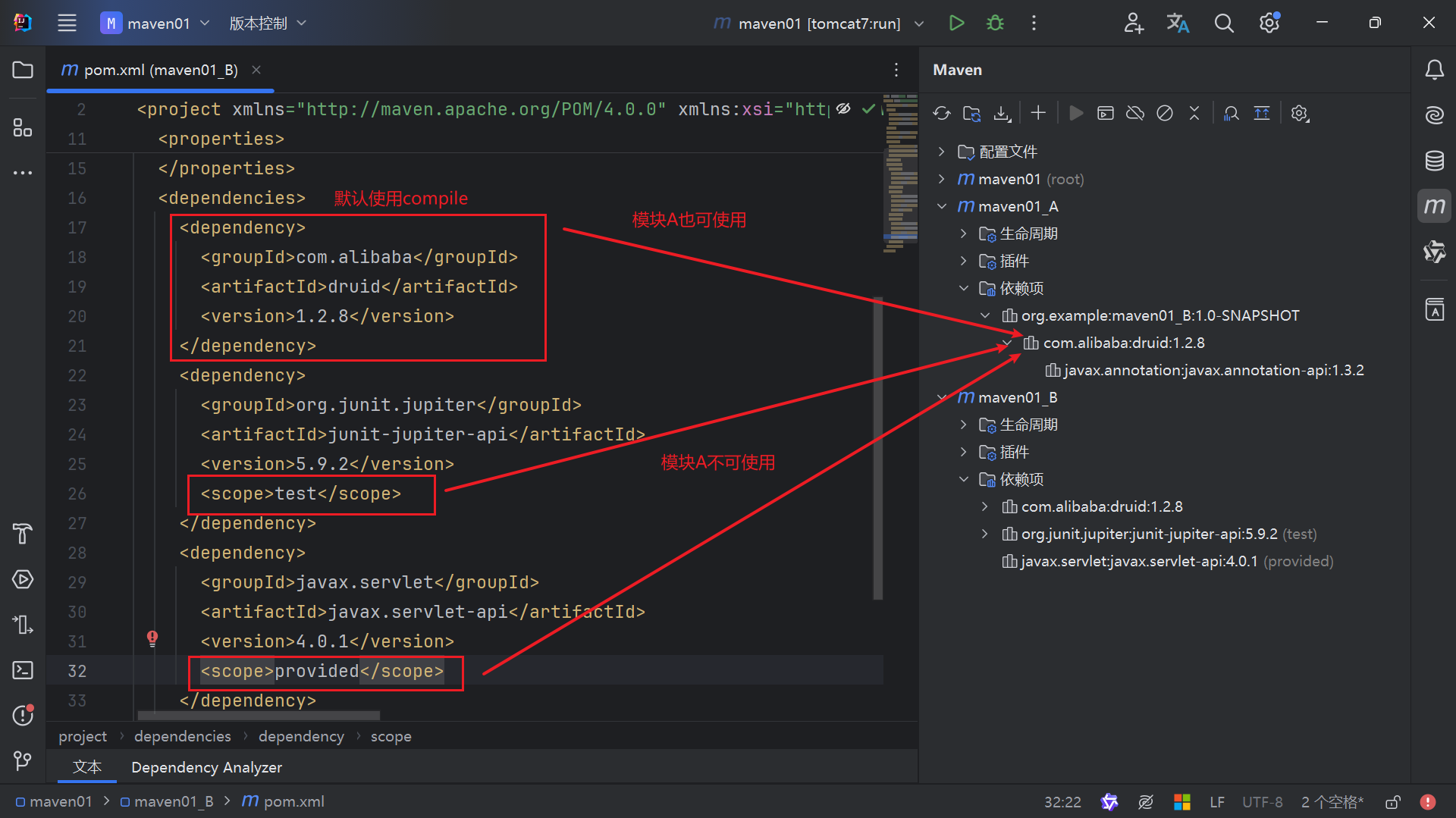Show more tool windows ellipsis
The image size is (1456, 818).
23,173
